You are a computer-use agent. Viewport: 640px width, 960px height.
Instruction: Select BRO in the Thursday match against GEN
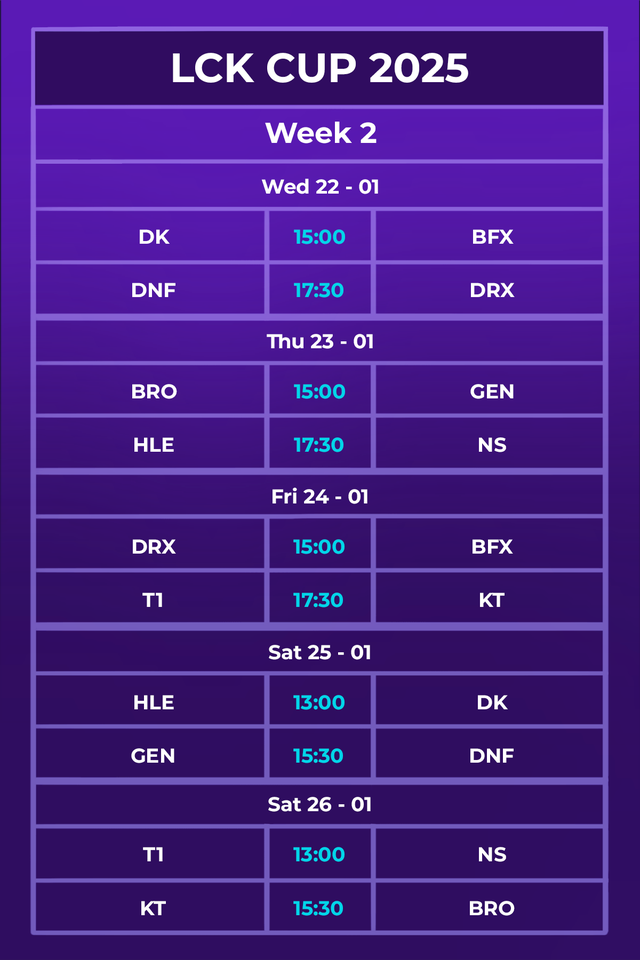[153, 392]
